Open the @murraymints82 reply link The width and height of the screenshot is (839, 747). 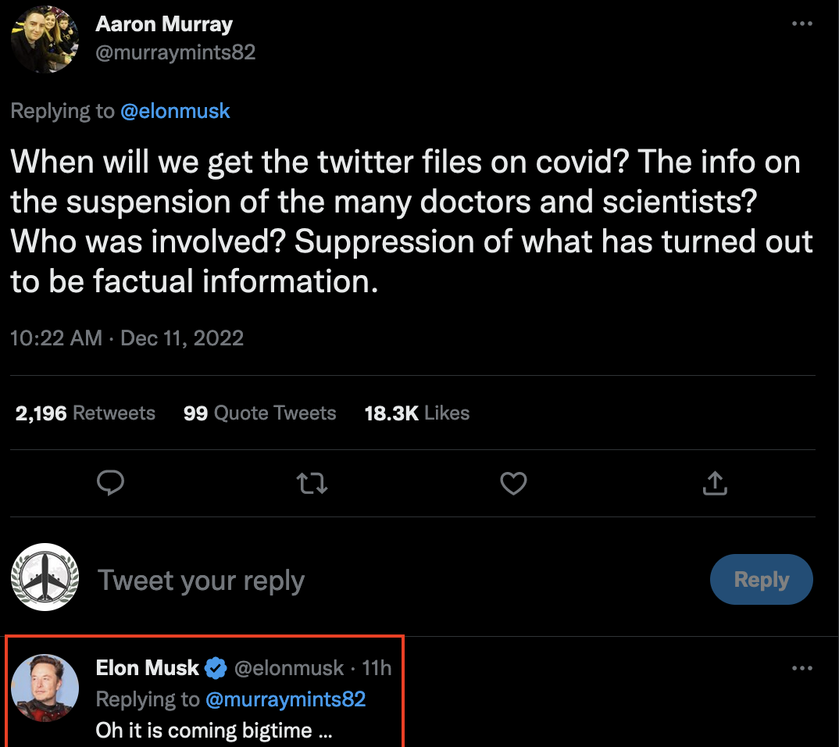coord(285,699)
